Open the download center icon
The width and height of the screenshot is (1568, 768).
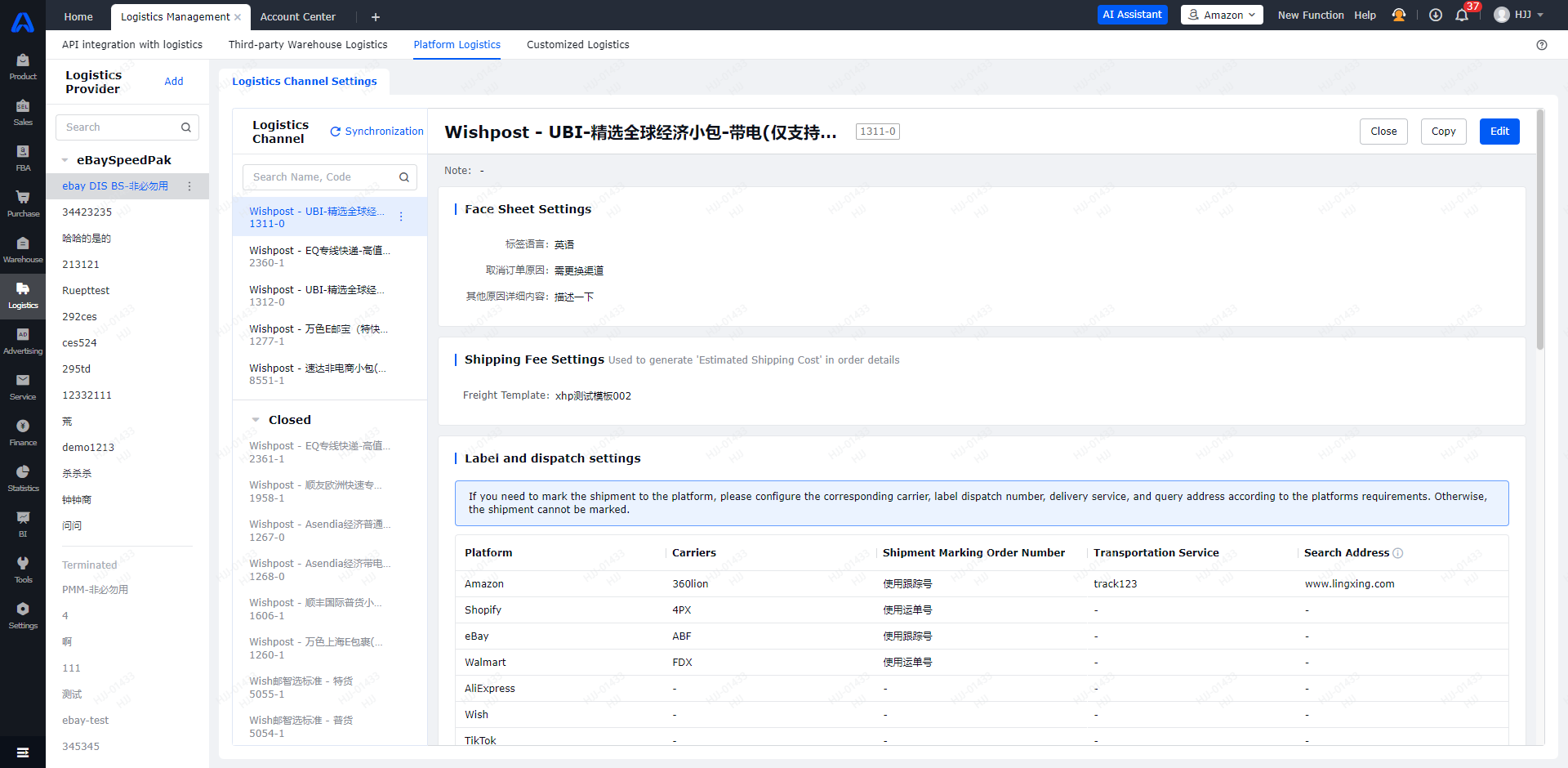[x=1436, y=15]
